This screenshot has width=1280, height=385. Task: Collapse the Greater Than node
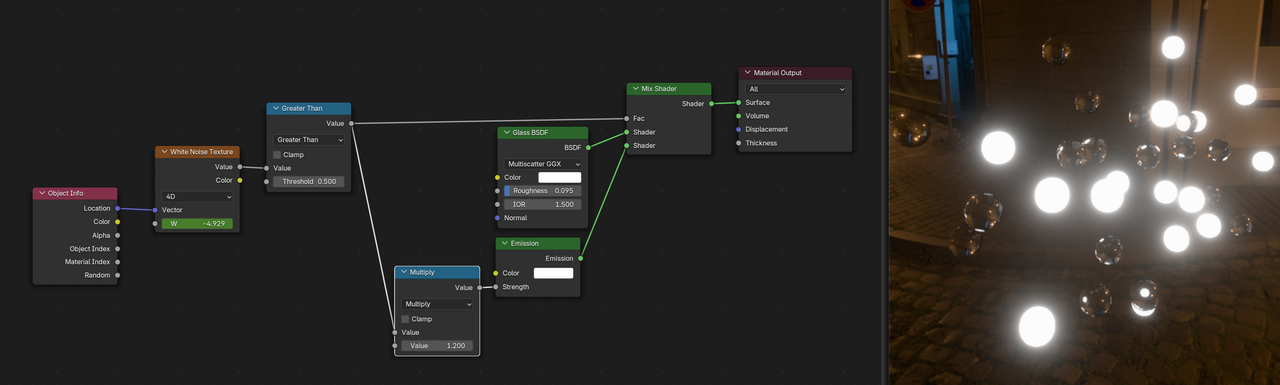[x=276, y=108]
